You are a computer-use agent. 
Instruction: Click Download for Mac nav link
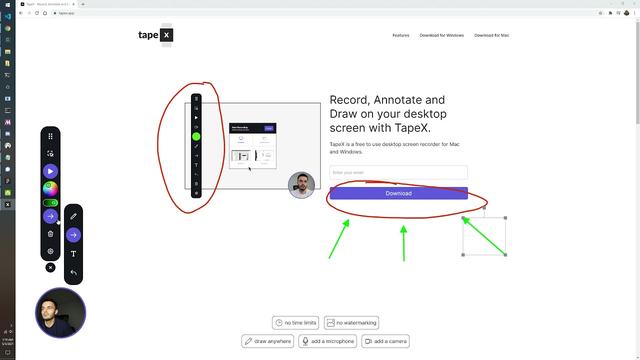491,36
